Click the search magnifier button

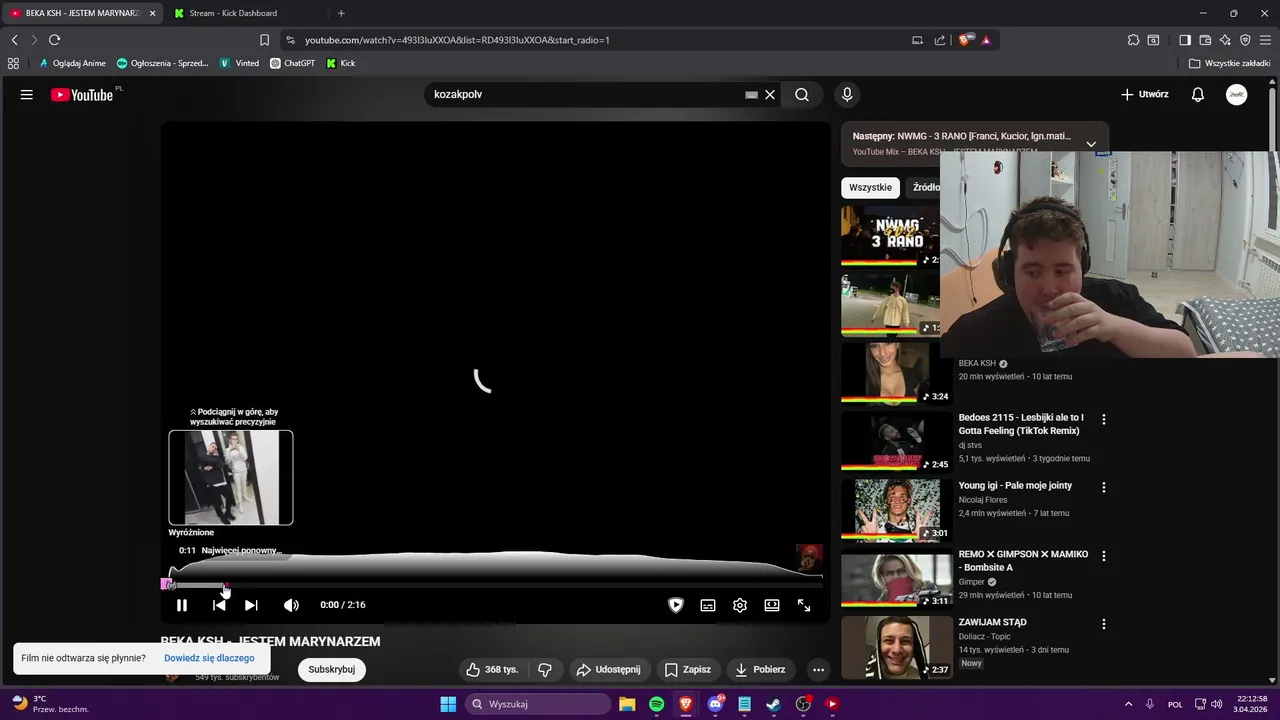802,95
